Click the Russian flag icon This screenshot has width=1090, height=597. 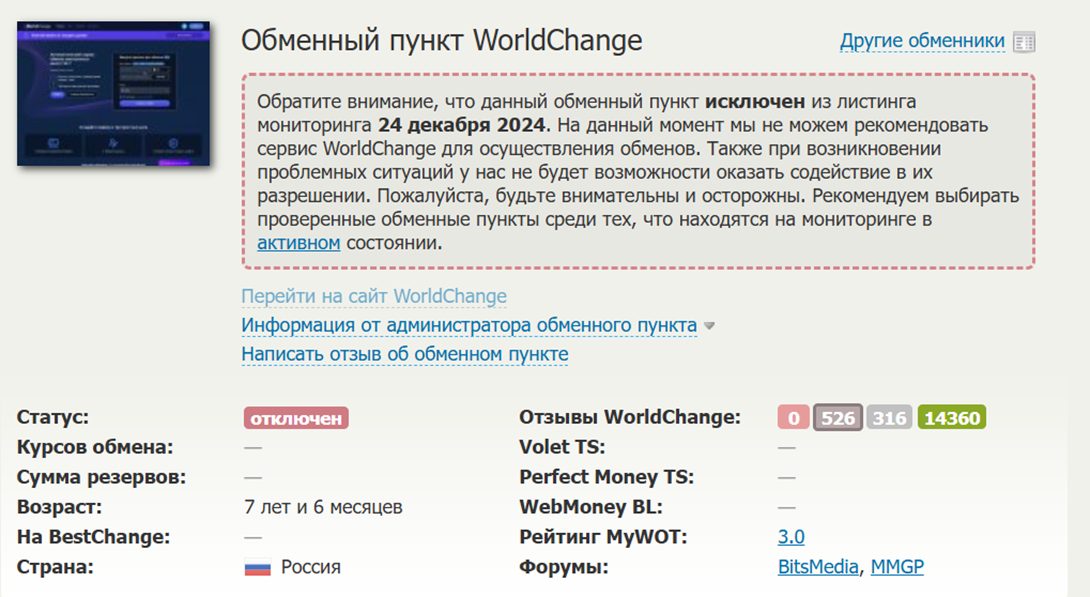click(x=257, y=569)
